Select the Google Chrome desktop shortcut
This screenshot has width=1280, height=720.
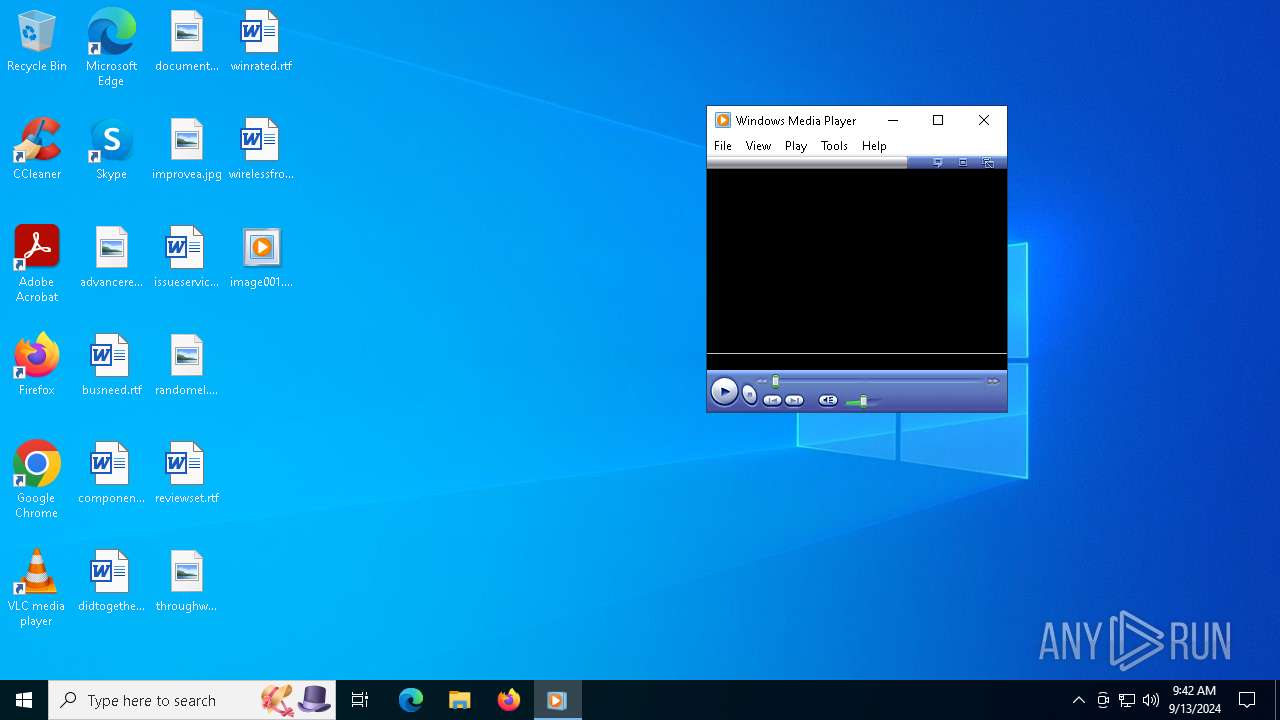tap(37, 479)
